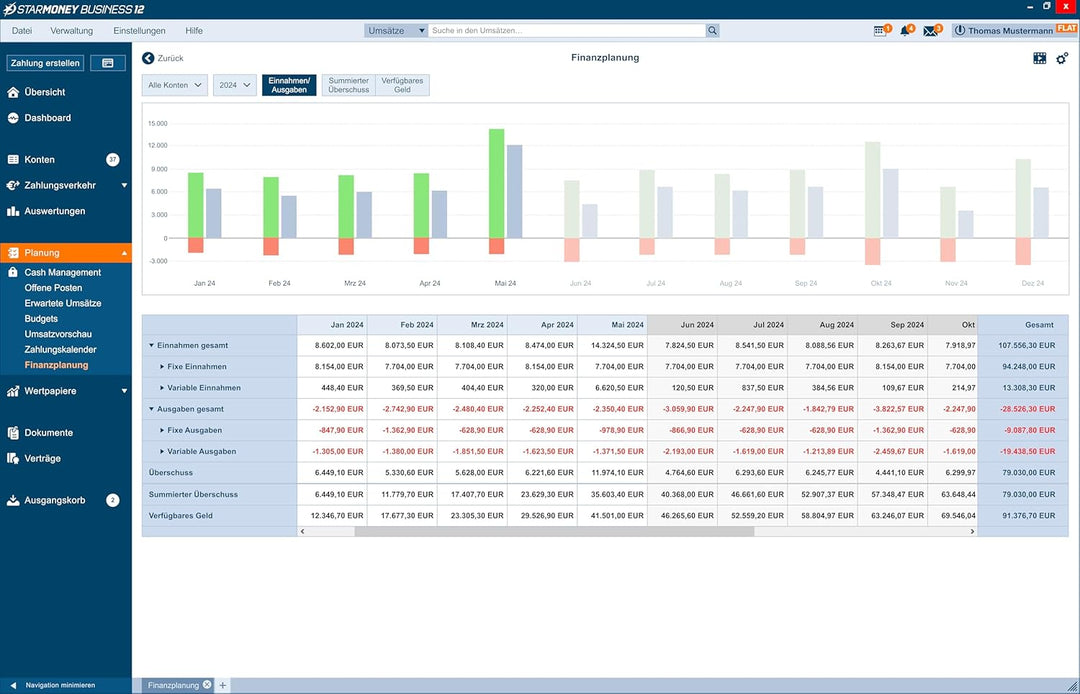Switch chart to Verfügbares Geld view
Screen dimensions: 1080x694
(x=402, y=85)
